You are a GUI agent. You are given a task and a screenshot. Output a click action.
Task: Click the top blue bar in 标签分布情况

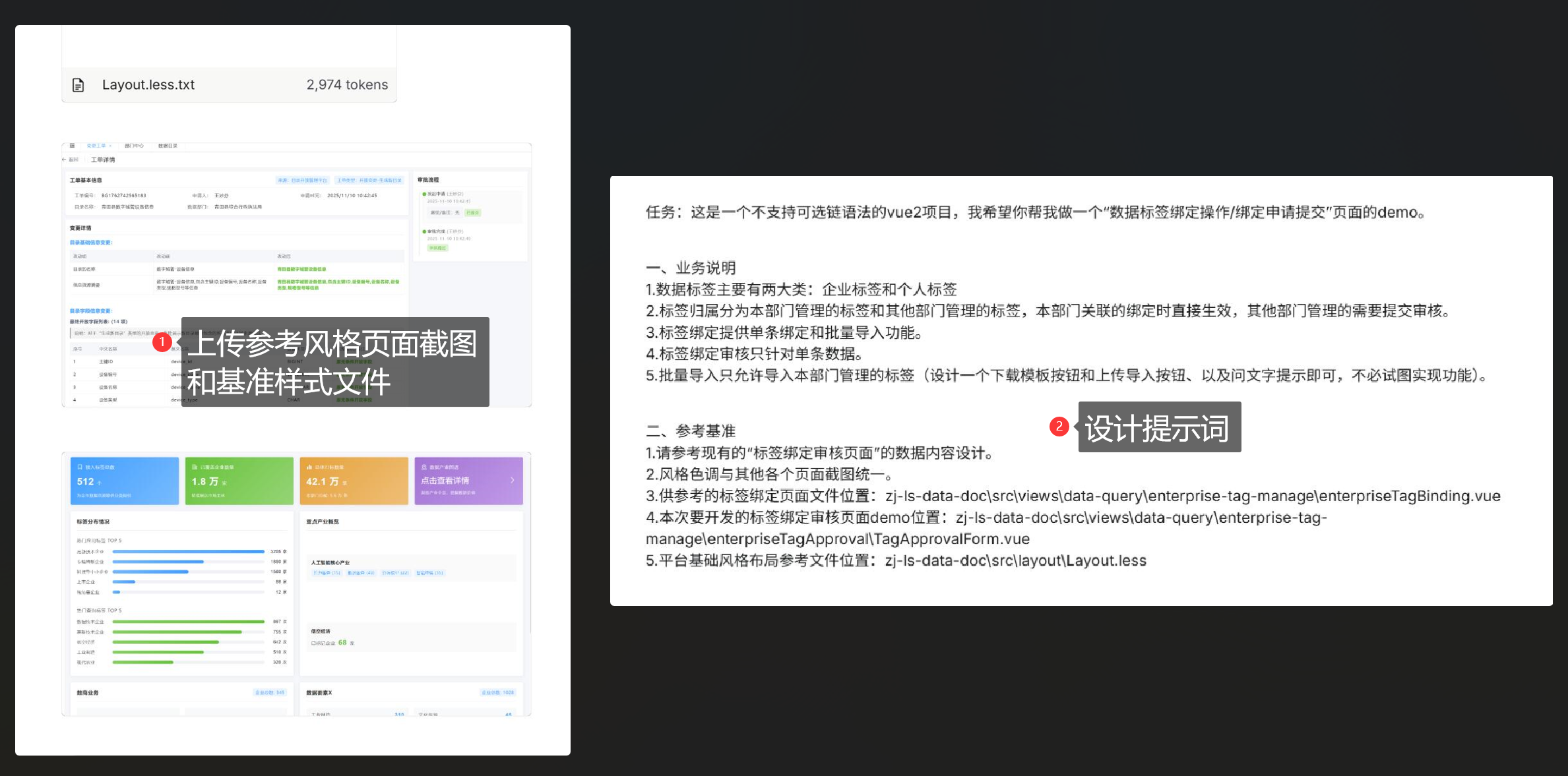188,551
